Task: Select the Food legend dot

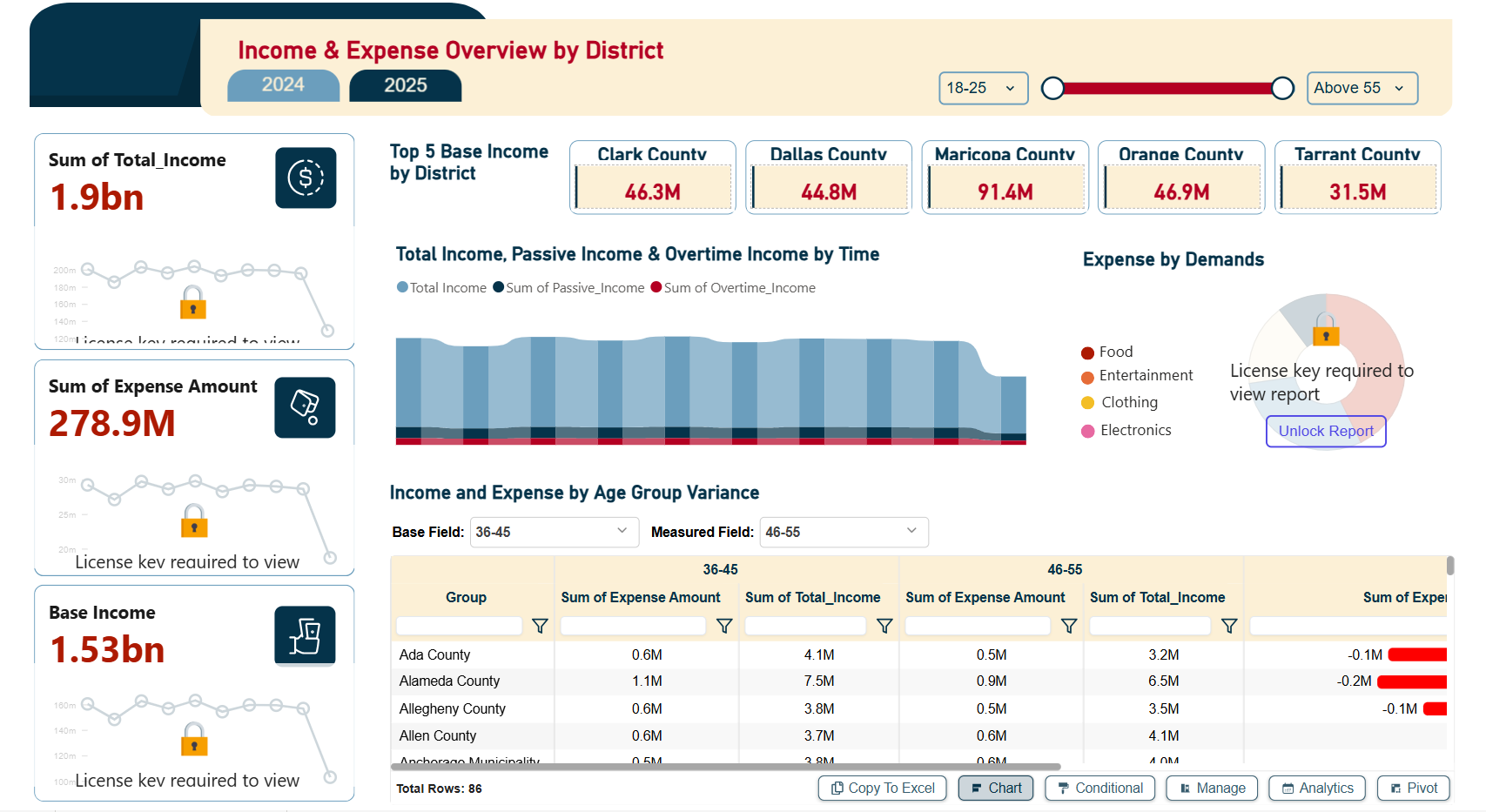Action: coord(1087,352)
